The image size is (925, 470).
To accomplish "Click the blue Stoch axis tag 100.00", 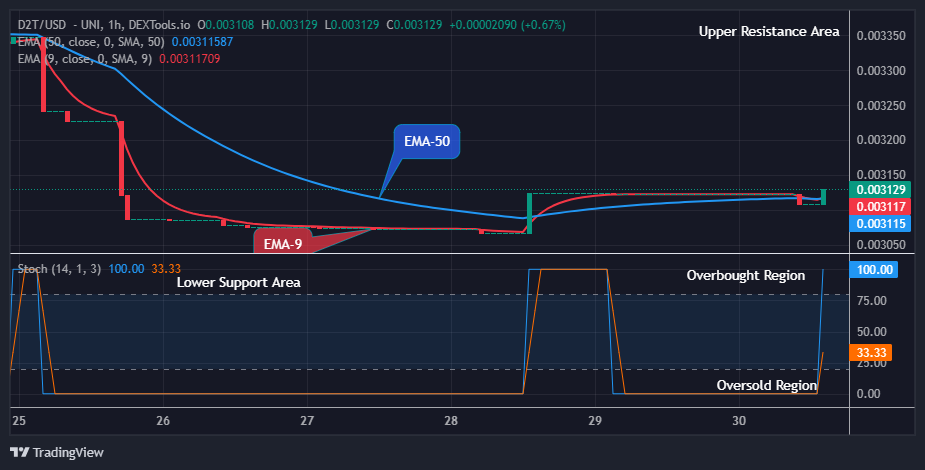I will pyautogui.click(x=874, y=269).
